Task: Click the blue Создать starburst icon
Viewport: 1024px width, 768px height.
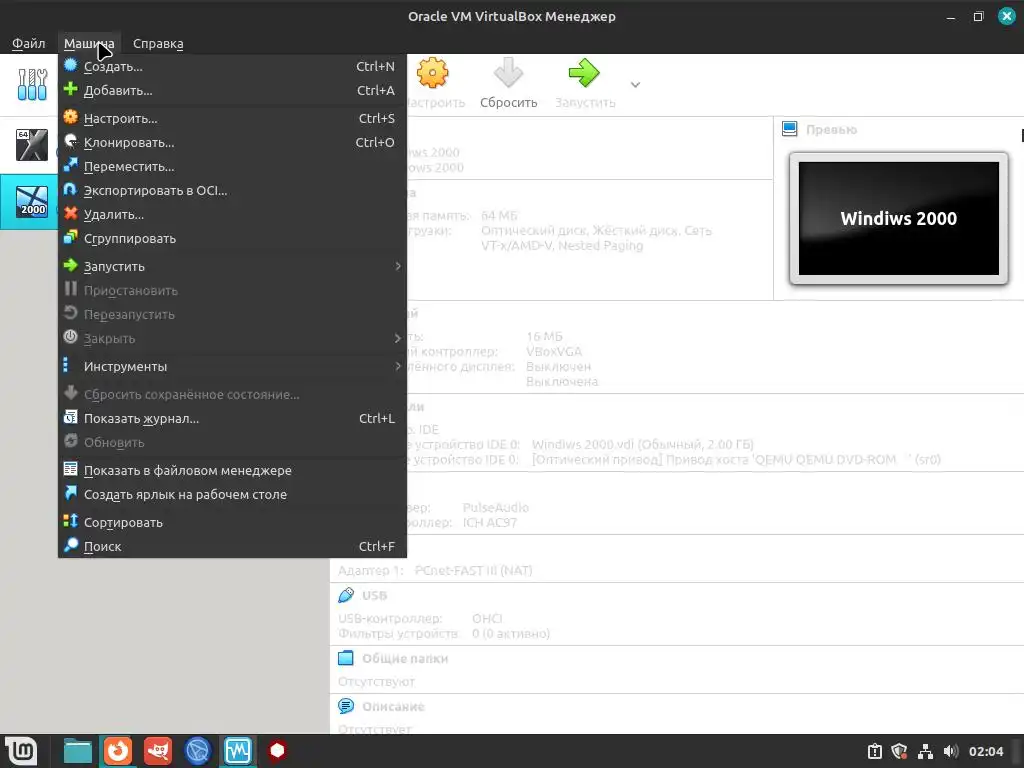Action: (71, 65)
